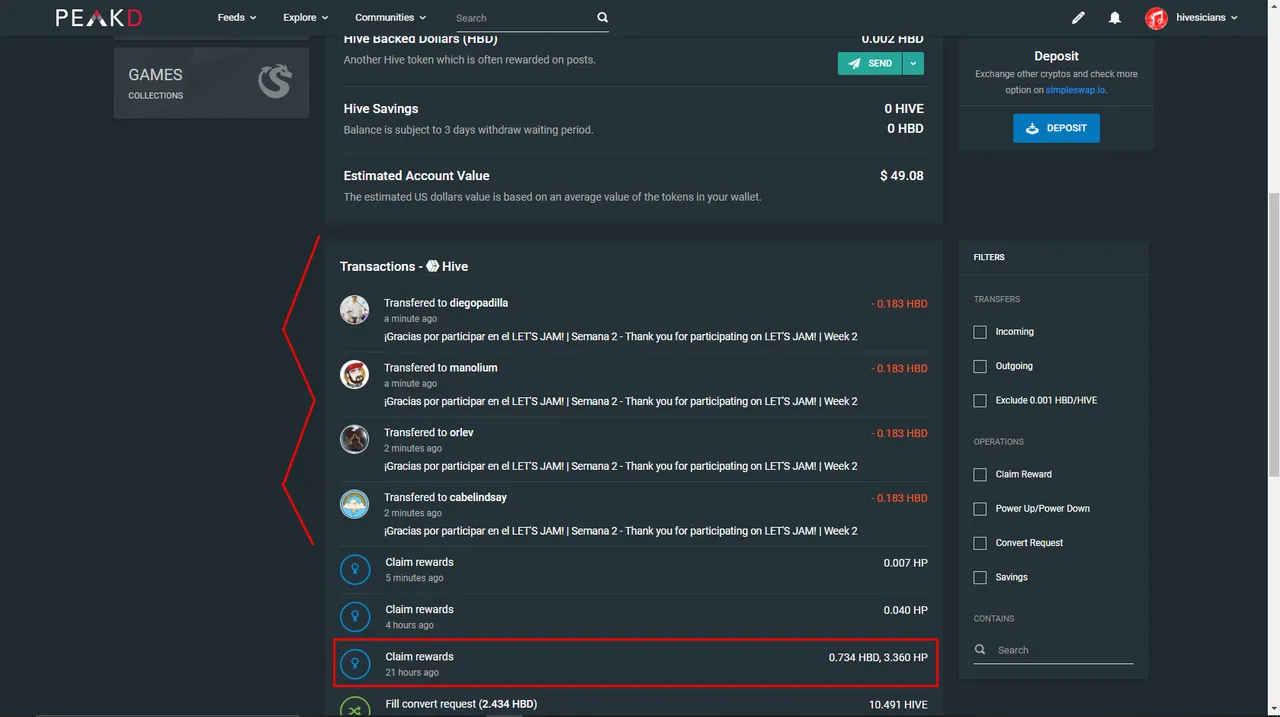Click the Estimated Account Value heading
The height and width of the screenshot is (717, 1280).
[417, 176]
